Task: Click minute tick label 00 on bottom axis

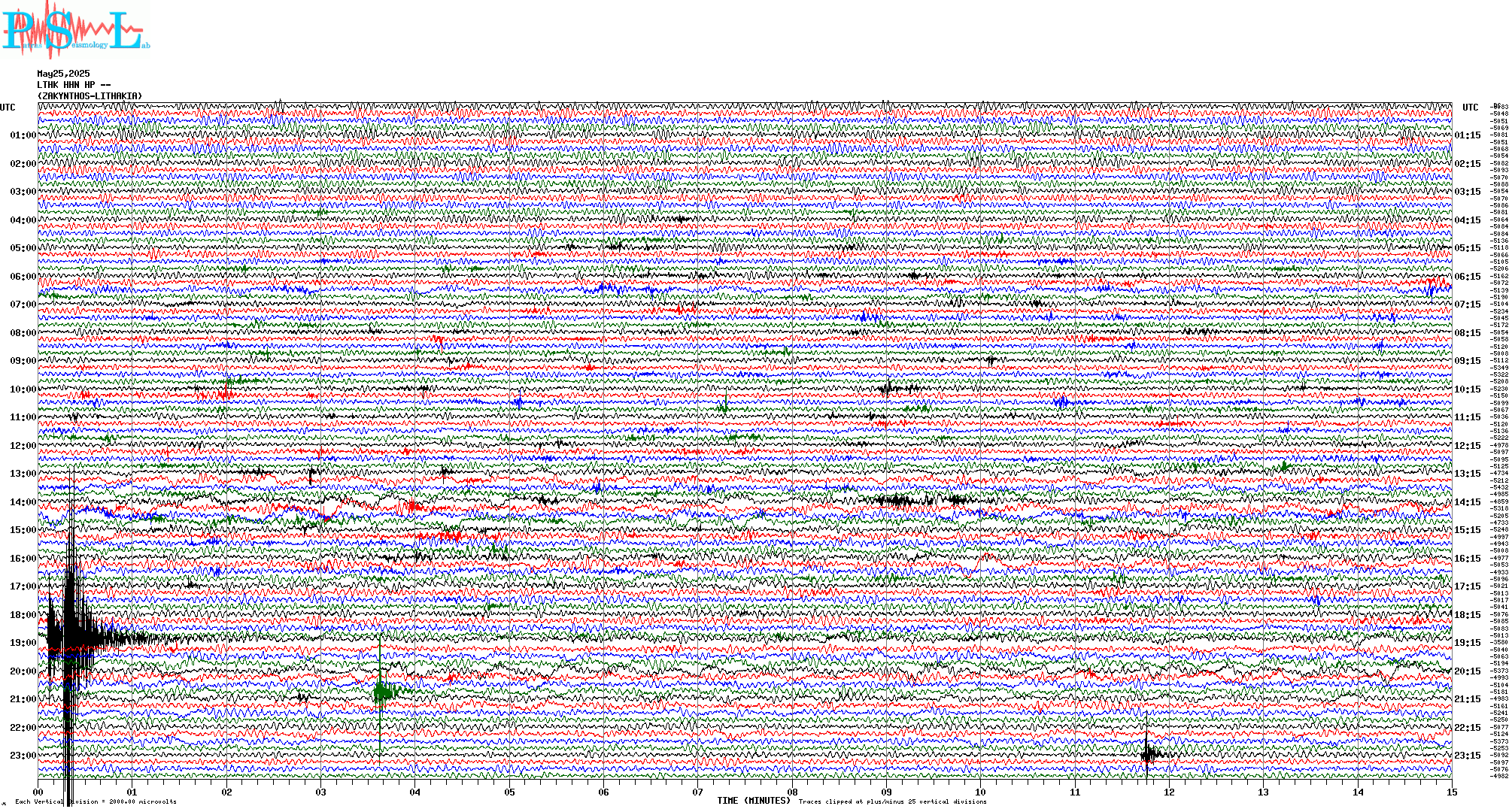Action: (x=38, y=792)
